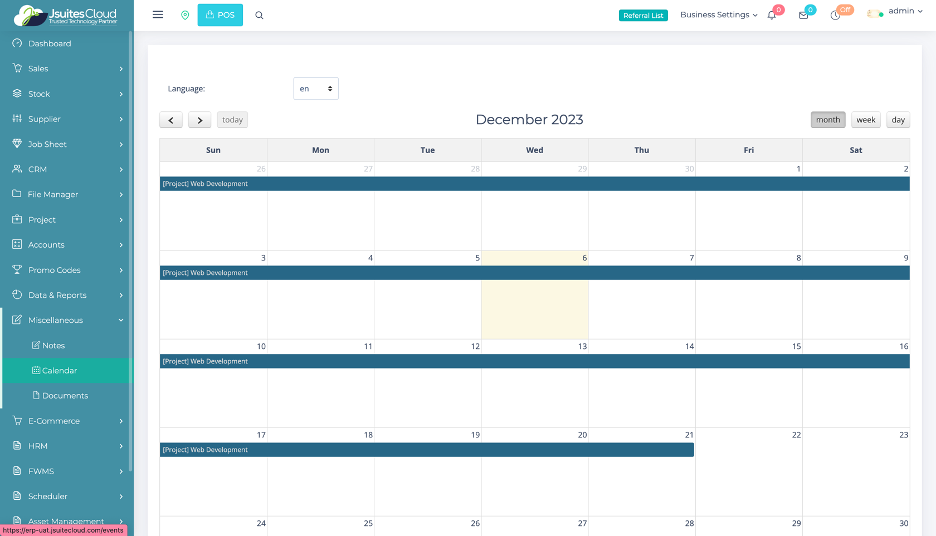This screenshot has width=936, height=536.
Task: Click the hamburger menu icon
Action: [158, 15]
